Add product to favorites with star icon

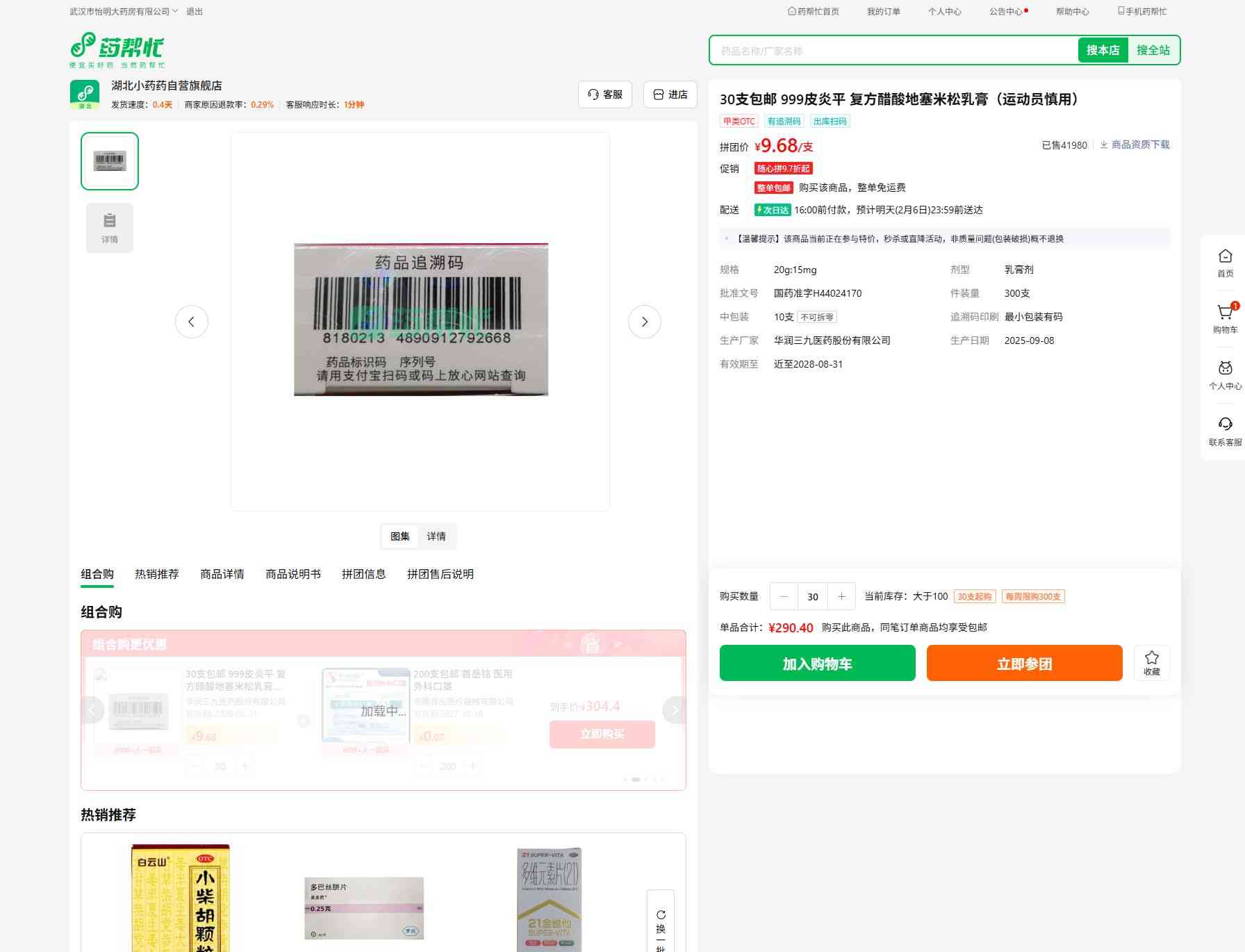click(x=1151, y=663)
